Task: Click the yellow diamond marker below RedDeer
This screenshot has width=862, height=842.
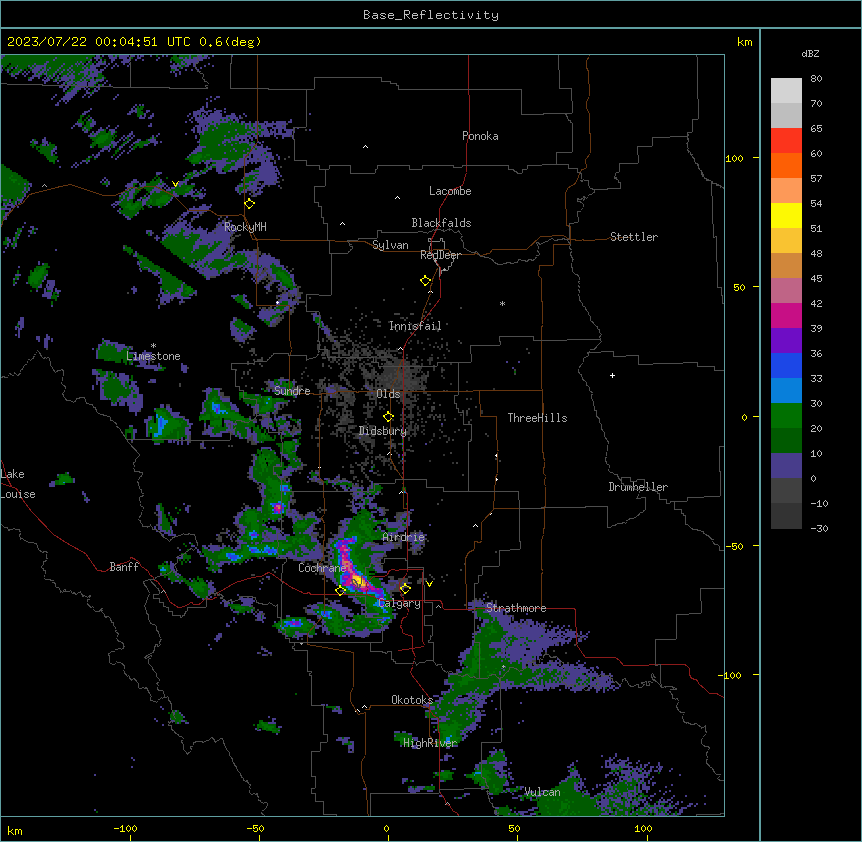Action: point(426,281)
